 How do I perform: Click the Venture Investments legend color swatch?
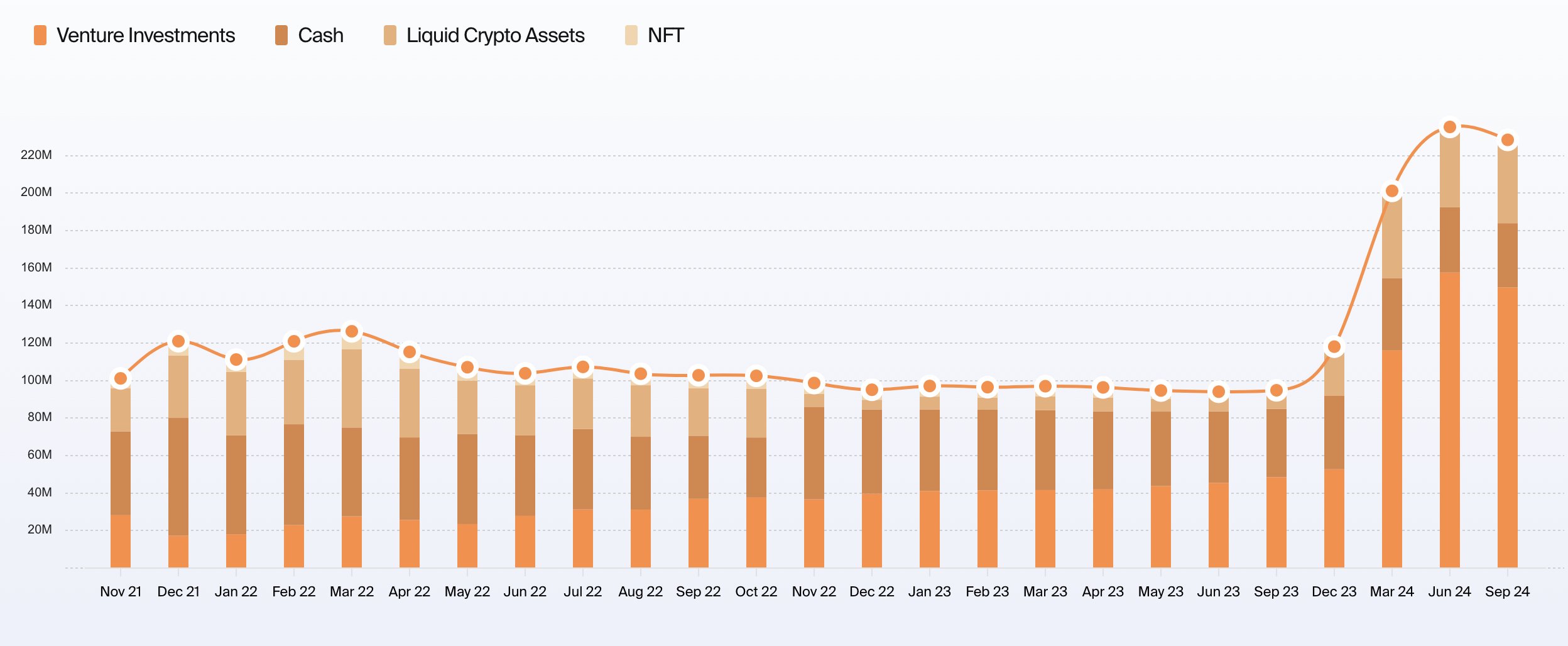tap(40, 35)
